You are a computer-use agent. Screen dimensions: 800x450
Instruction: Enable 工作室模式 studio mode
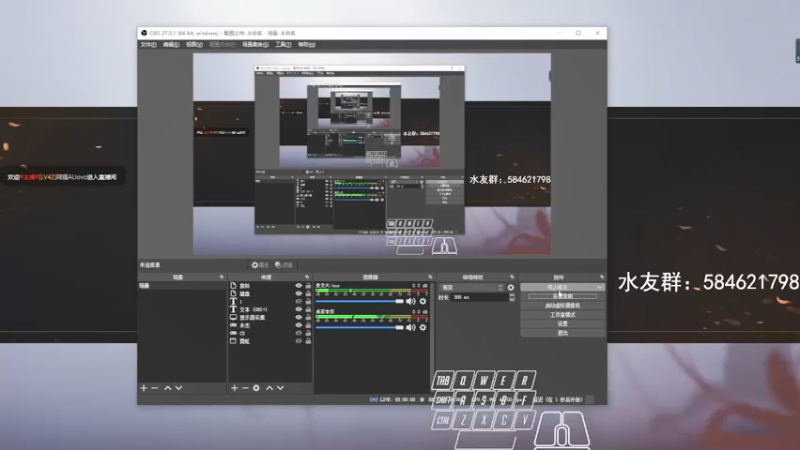tap(562, 315)
